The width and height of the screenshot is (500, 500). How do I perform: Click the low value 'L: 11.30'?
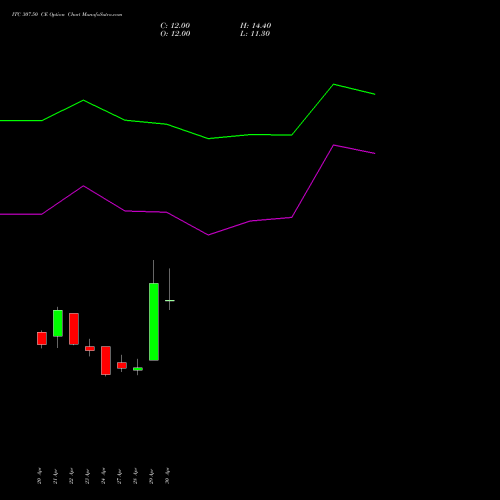click(x=255, y=34)
